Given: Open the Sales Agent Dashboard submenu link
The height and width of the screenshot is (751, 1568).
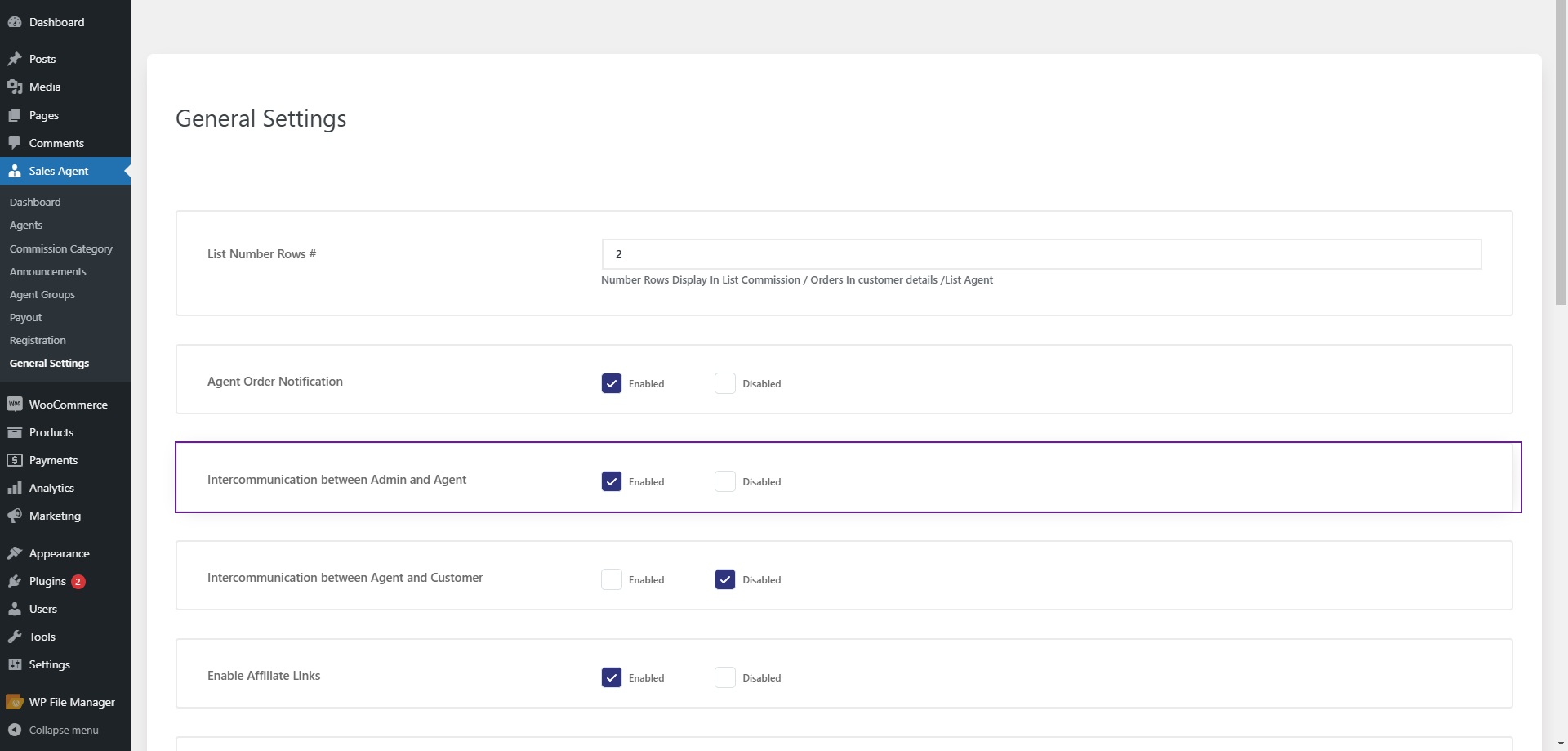Looking at the screenshot, I should tap(35, 202).
